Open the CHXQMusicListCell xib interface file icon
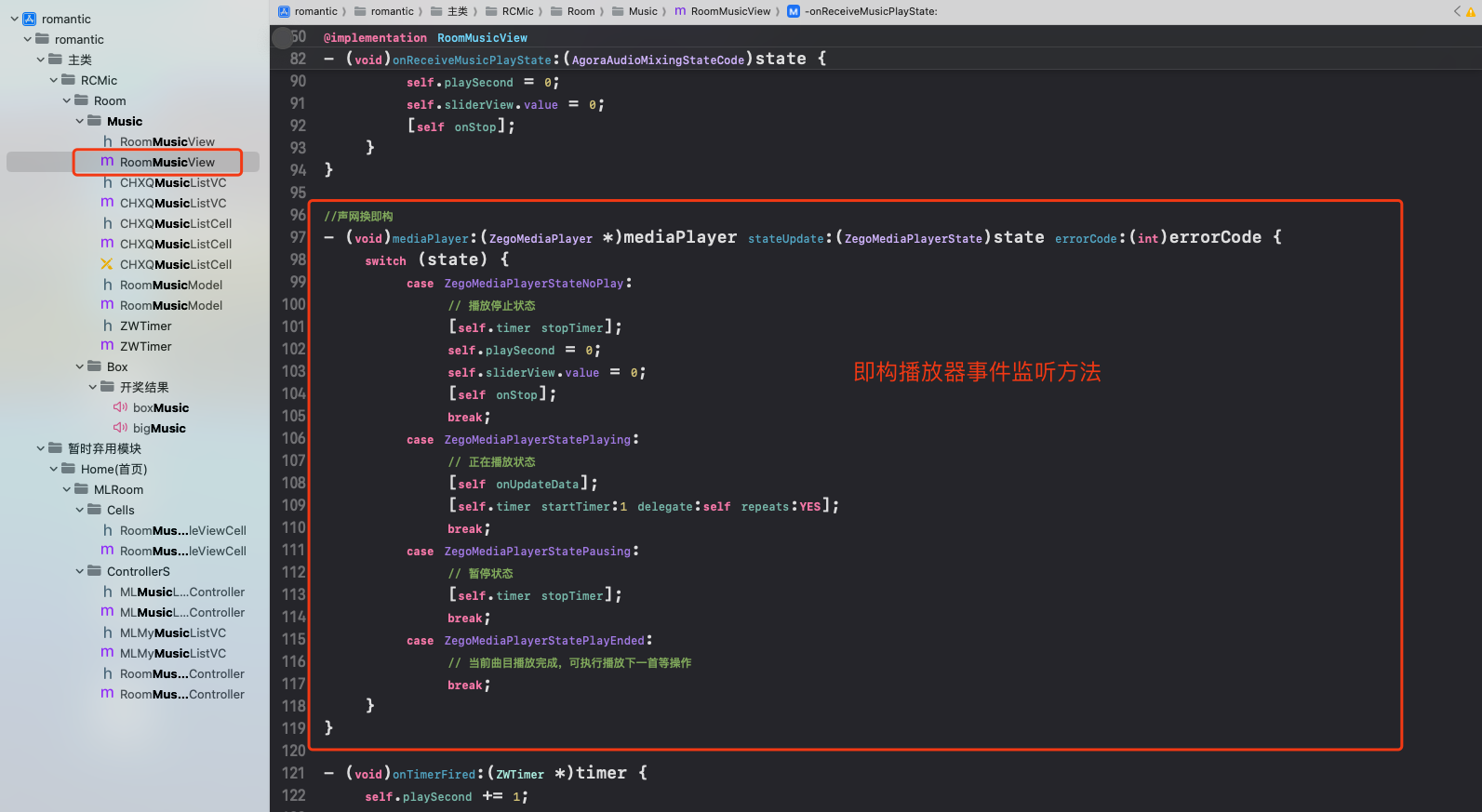 [108, 264]
